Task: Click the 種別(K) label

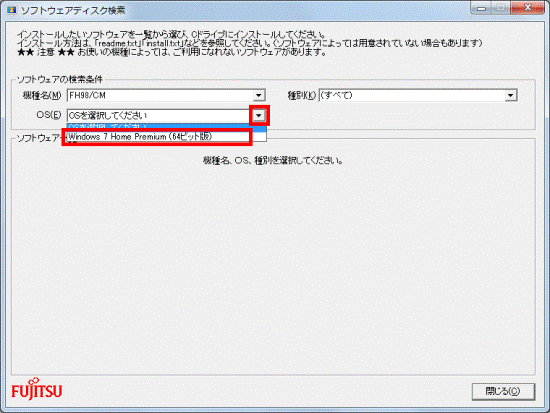Action: tap(302, 95)
